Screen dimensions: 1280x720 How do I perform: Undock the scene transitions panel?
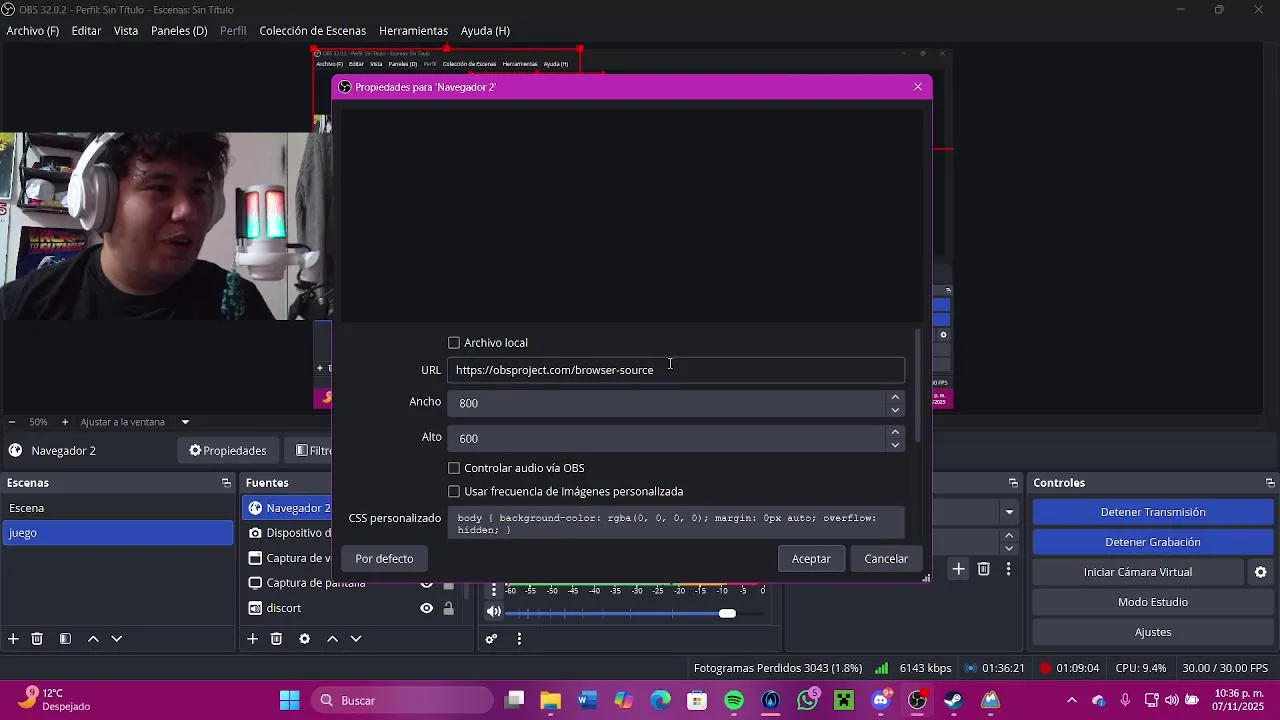point(1013,483)
